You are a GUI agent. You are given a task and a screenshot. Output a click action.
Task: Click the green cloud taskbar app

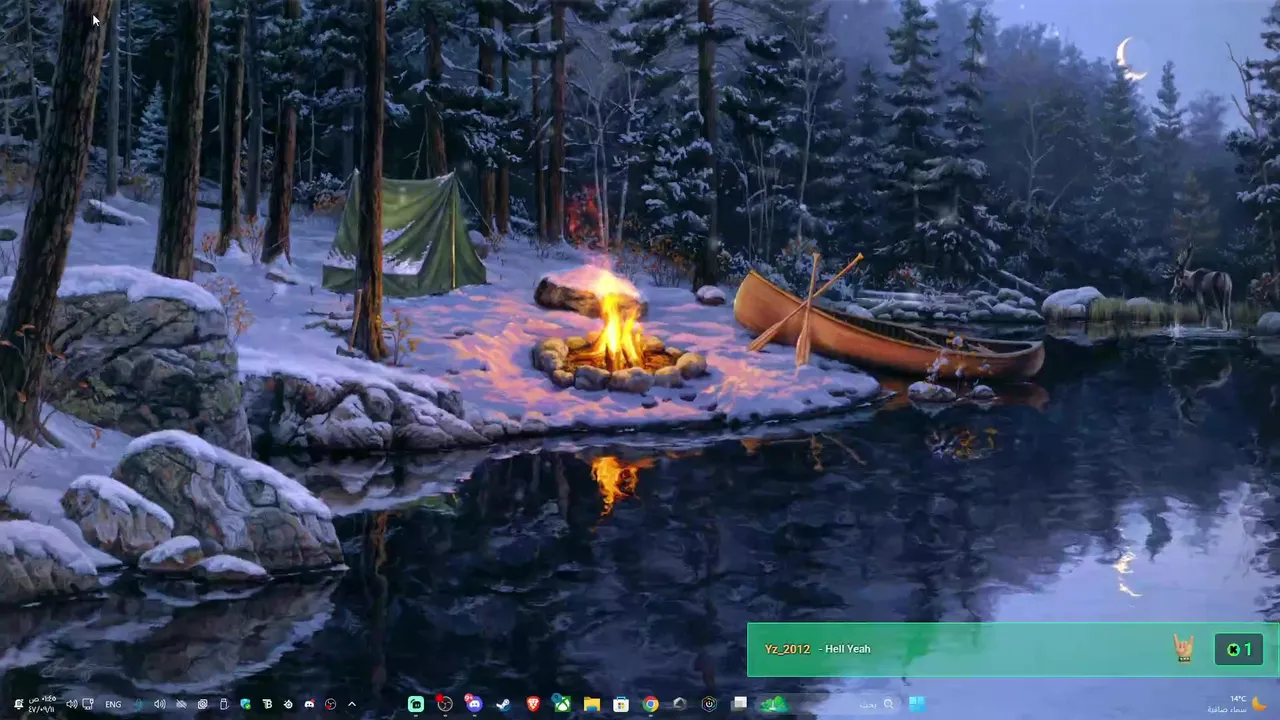tap(773, 704)
